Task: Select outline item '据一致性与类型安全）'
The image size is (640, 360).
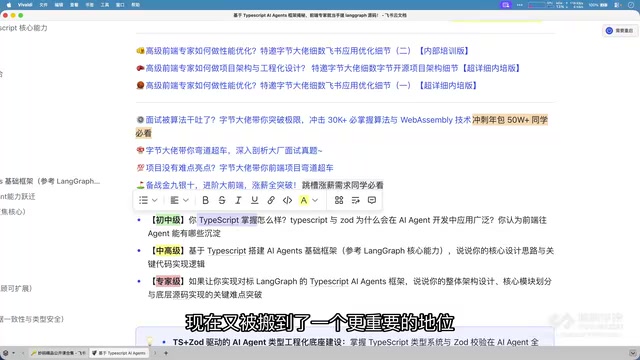Action: [32, 319]
